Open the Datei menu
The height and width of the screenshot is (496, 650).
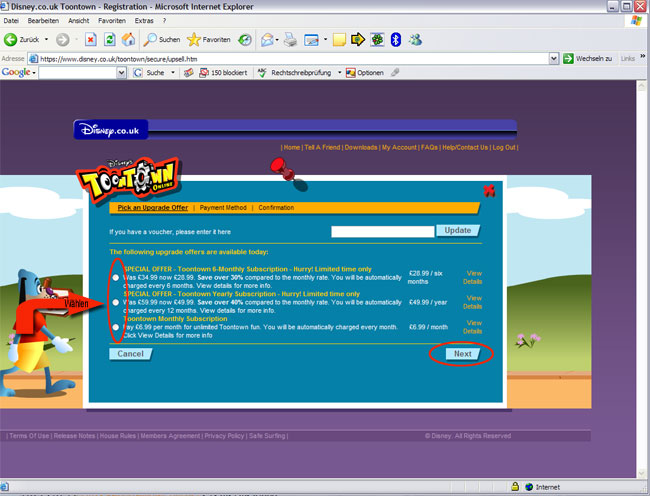[x=11, y=21]
